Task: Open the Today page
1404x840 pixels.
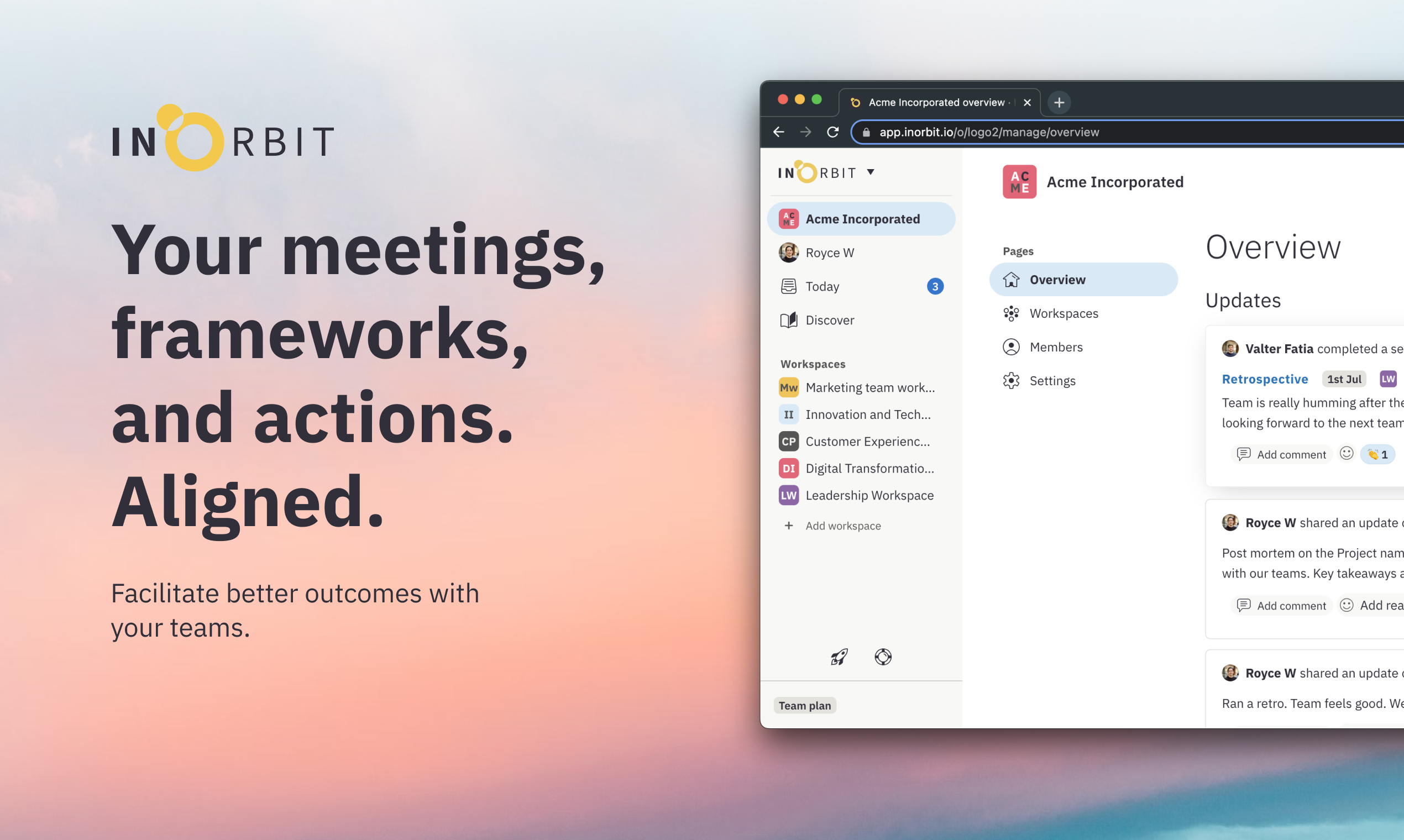Action: pos(861,286)
